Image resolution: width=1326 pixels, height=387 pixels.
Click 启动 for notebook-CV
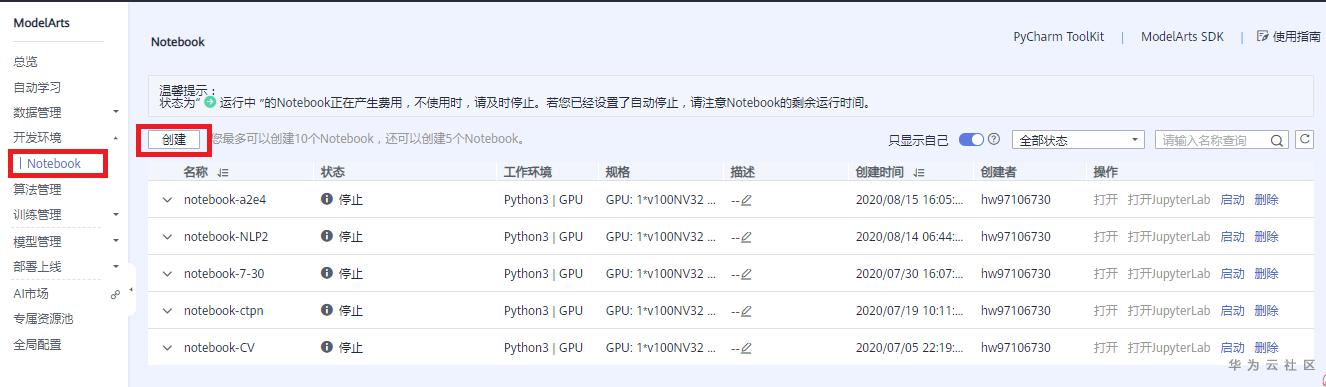coord(1232,348)
